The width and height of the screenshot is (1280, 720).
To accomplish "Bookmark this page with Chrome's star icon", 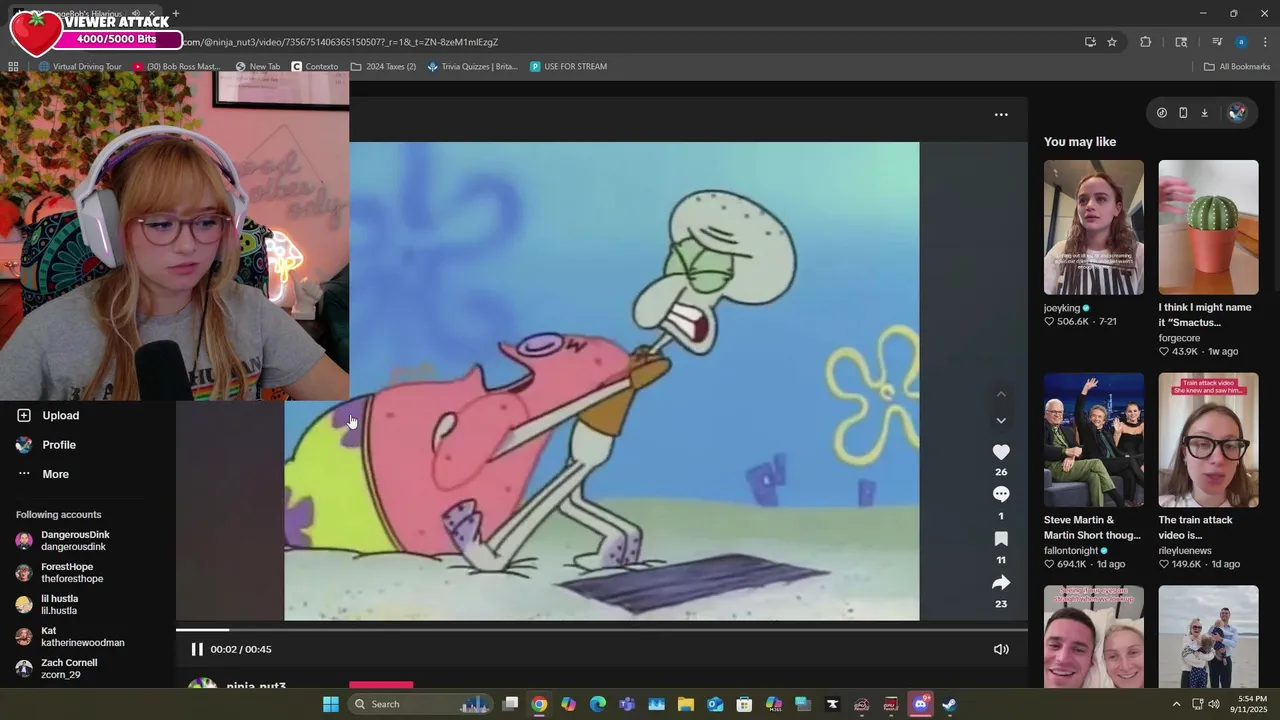I will click(x=1112, y=42).
